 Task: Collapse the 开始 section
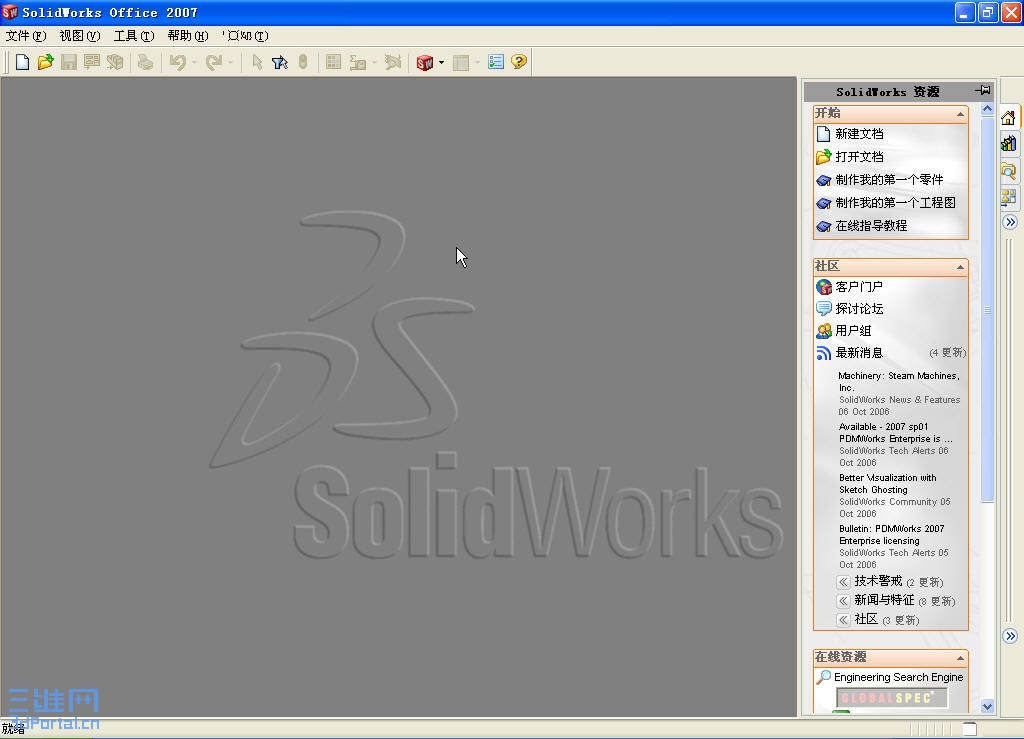961,114
